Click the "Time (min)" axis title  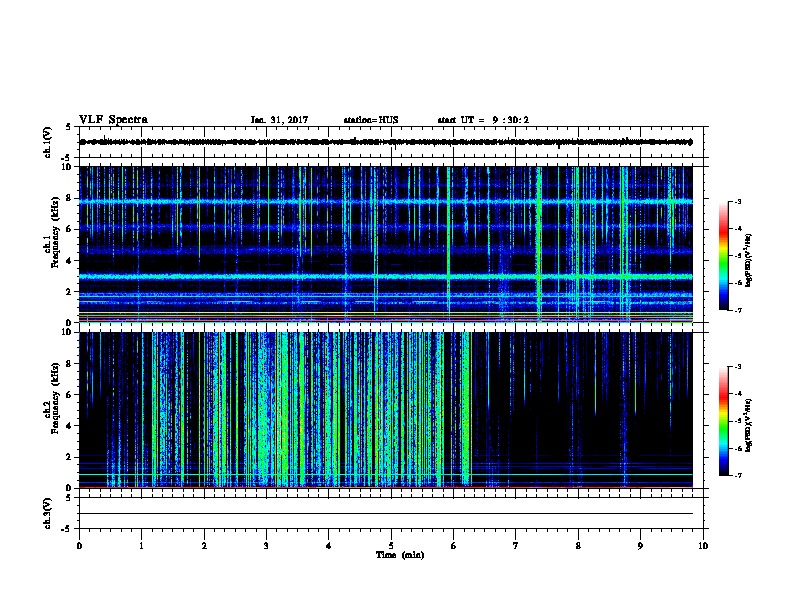pyautogui.click(x=400, y=555)
